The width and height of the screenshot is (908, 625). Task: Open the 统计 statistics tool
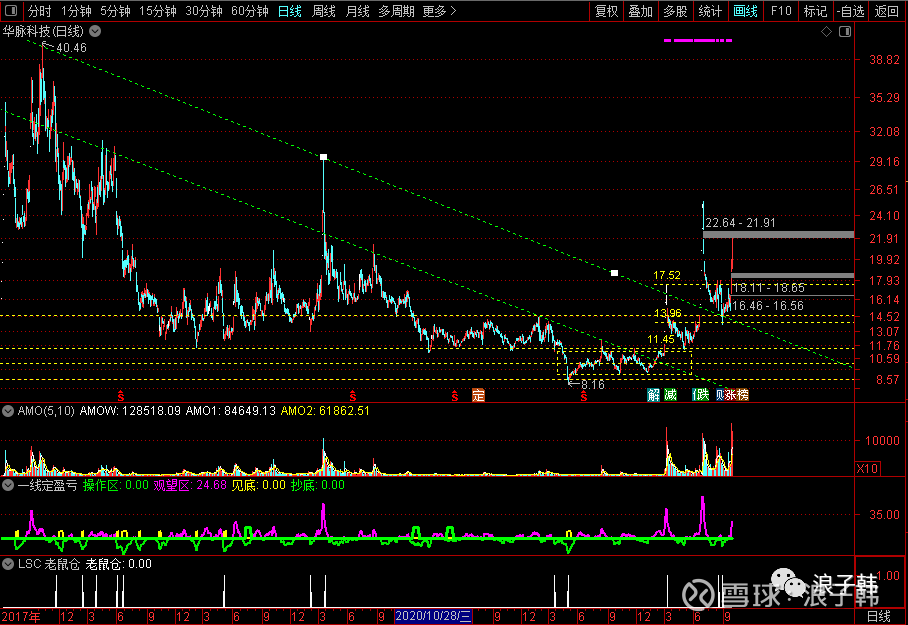pyautogui.click(x=710, y=11)
